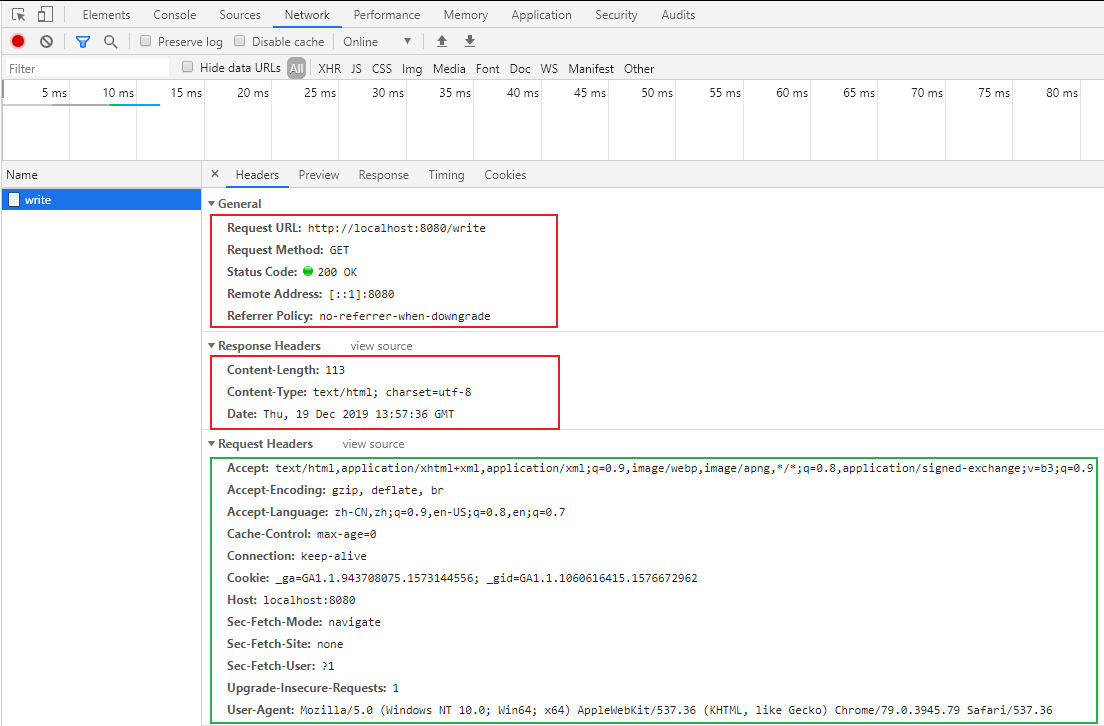The height and width of the screenshot is (726, 1104).
Task: Filter requests by Media
Action: (x=449, y=68)
